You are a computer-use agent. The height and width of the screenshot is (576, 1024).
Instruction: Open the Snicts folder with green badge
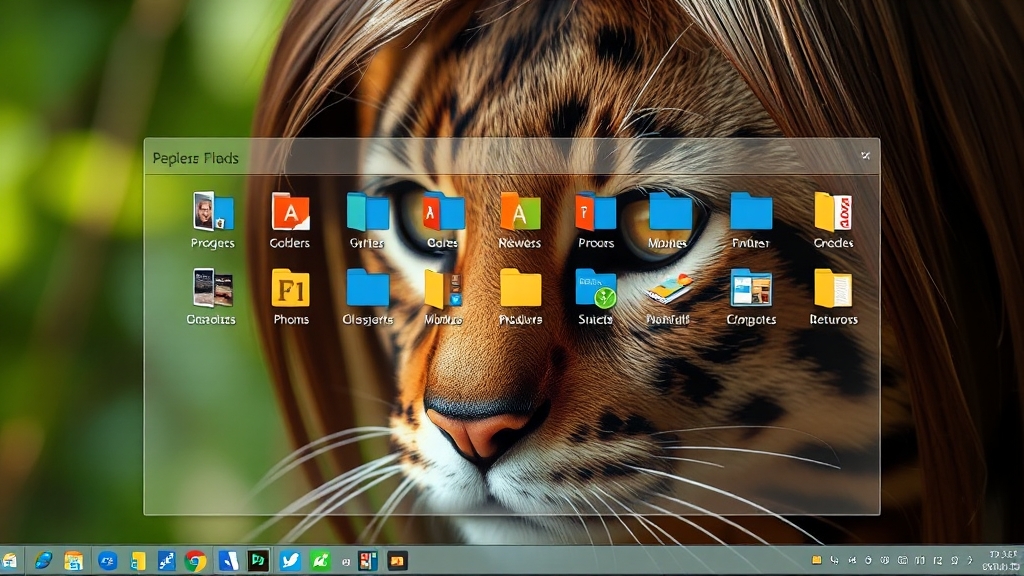(596, 288)
